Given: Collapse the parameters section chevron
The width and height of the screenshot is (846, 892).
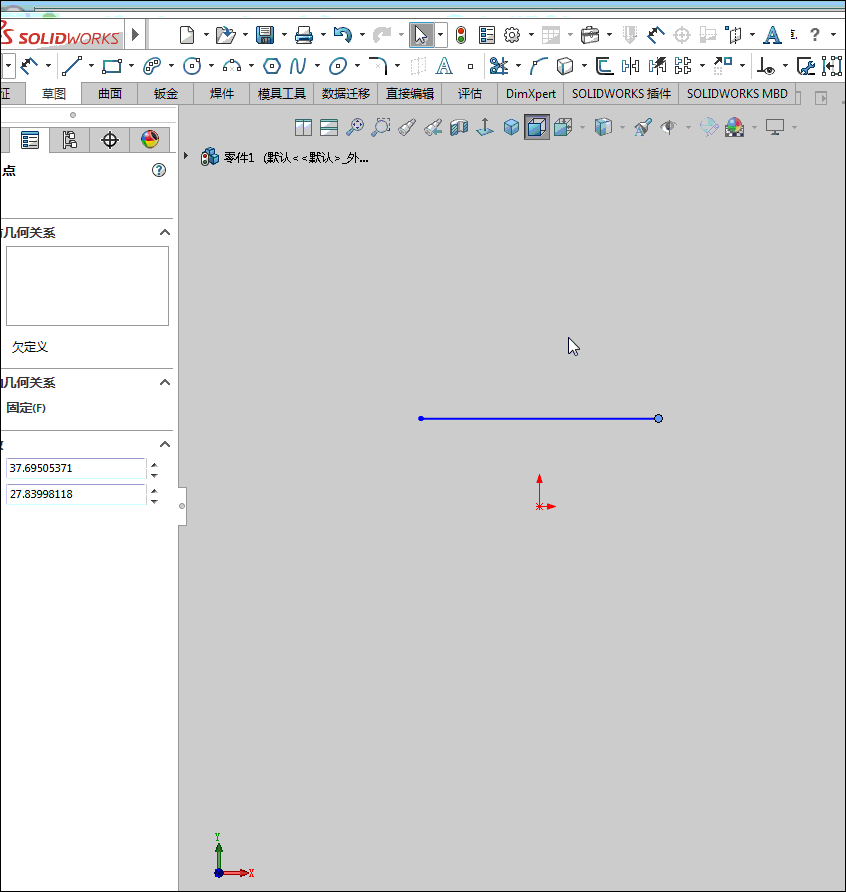Looking at the screenshot, I should 164,444.
